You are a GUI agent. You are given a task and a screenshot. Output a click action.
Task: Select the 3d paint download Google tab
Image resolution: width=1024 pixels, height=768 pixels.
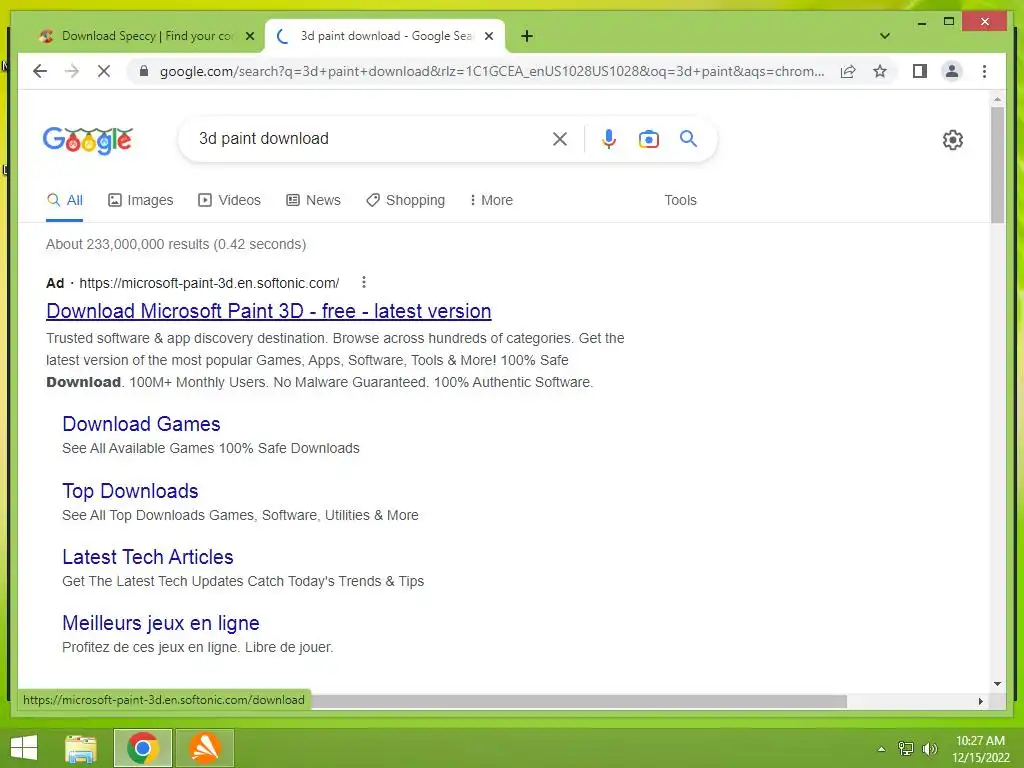[385, 36]
